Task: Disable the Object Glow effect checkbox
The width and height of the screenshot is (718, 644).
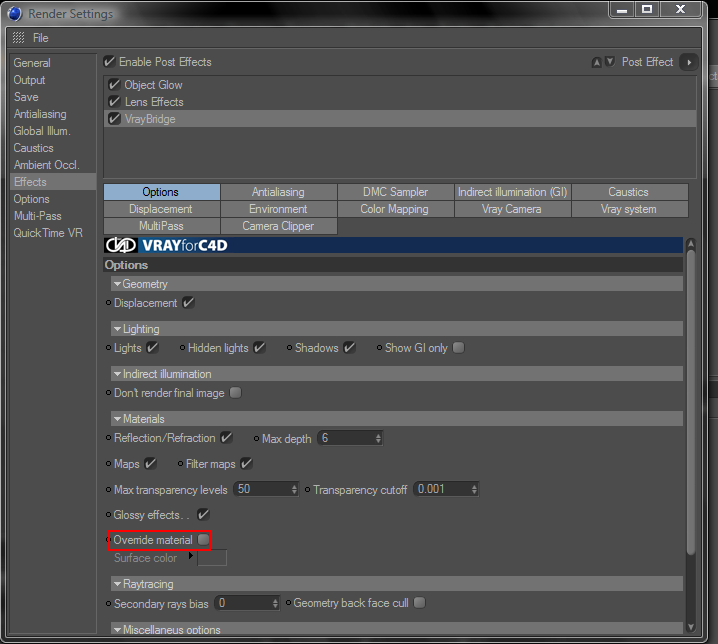Action: tap(114, 84)
